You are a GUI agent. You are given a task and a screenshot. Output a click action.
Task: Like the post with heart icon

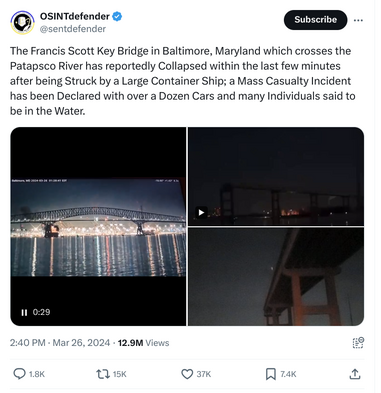pos(187,374)
